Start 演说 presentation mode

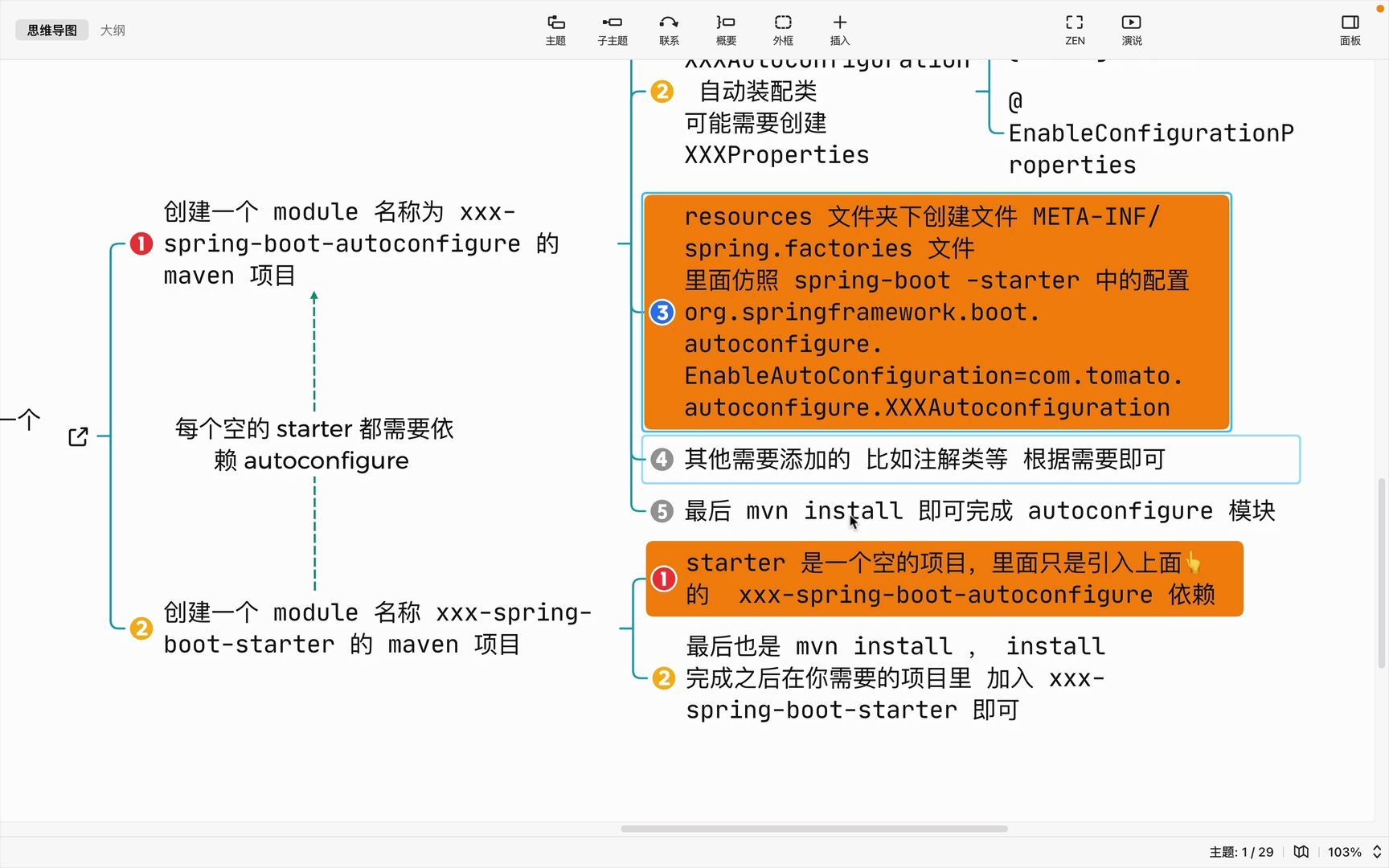pos(1132,30)
